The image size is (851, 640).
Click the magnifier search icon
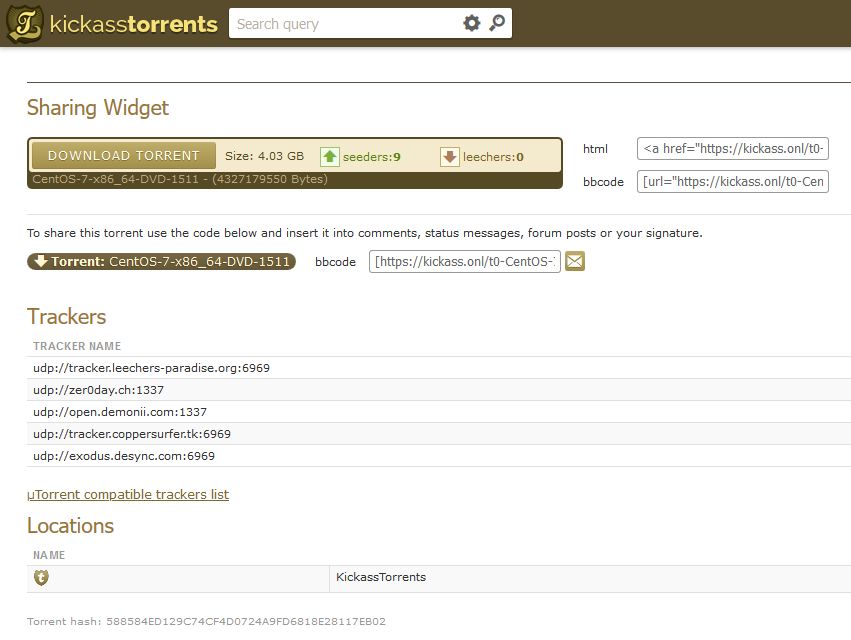coord(497,23)
